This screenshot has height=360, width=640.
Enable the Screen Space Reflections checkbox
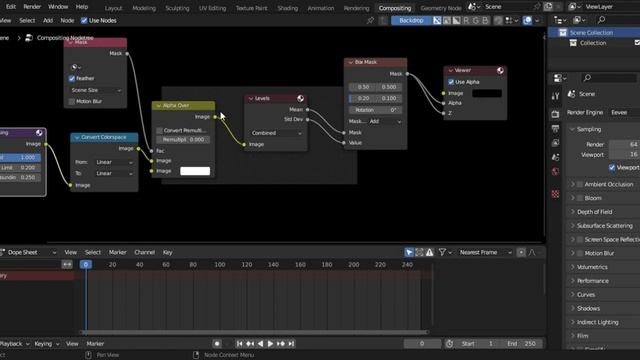[x=580, y=240]
